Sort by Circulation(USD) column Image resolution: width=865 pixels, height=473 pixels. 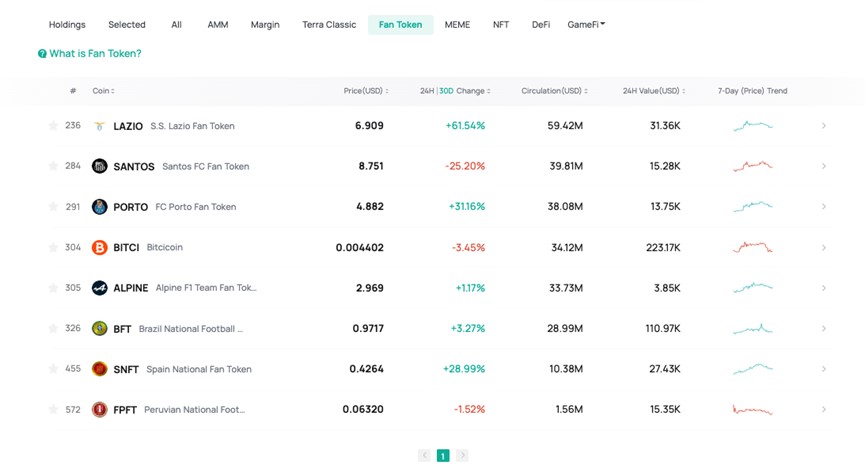click(554, 91)
